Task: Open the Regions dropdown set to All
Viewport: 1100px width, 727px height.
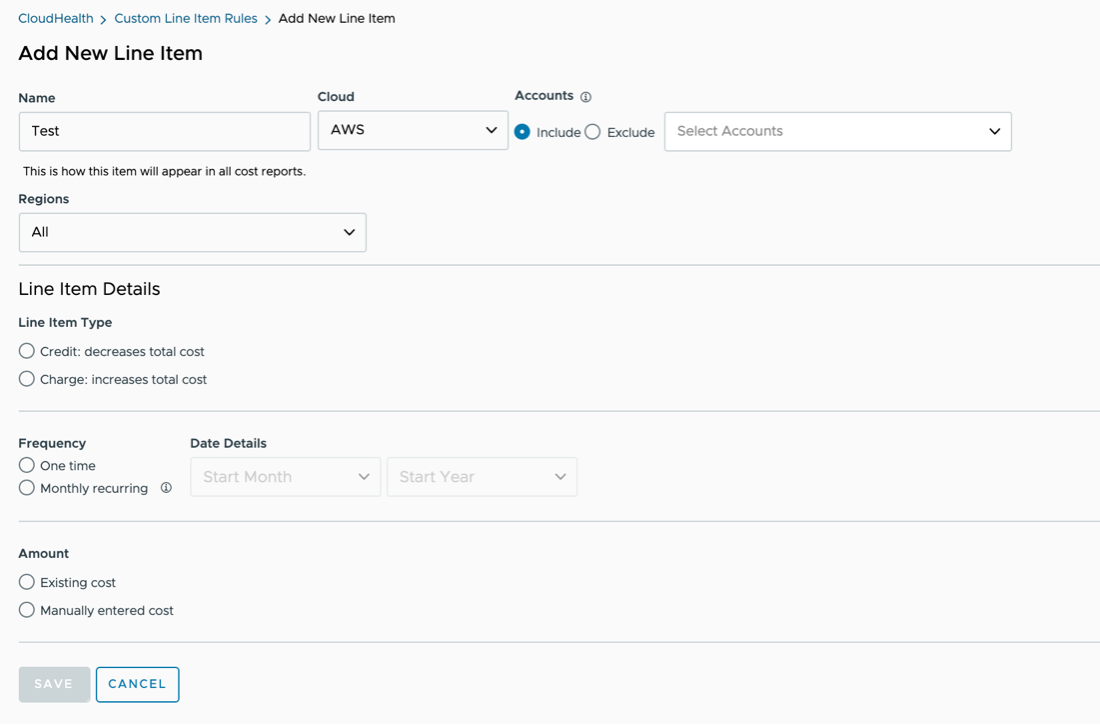Action: [192, 232]
